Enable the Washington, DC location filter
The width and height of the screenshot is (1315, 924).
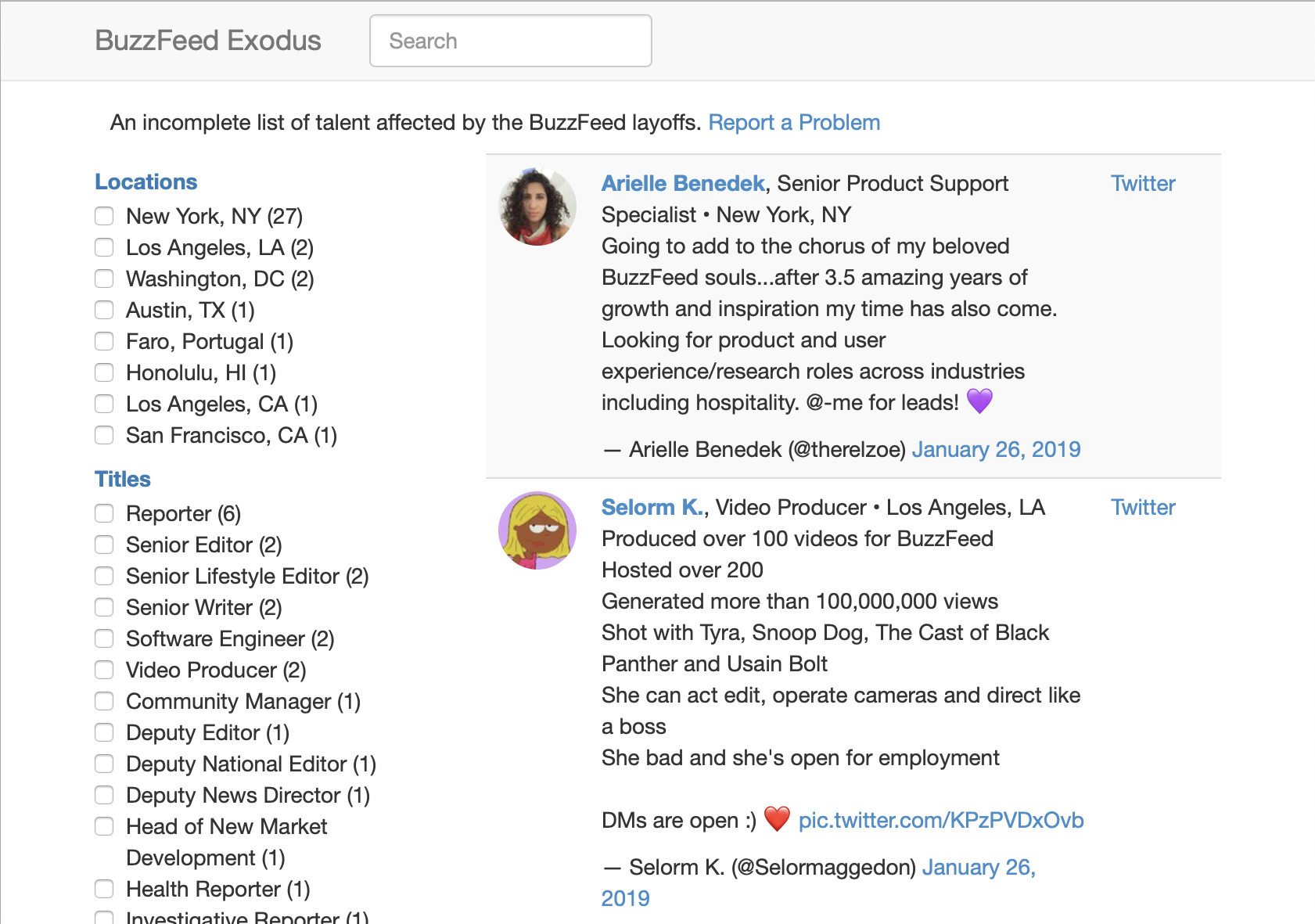pos(104,279)
